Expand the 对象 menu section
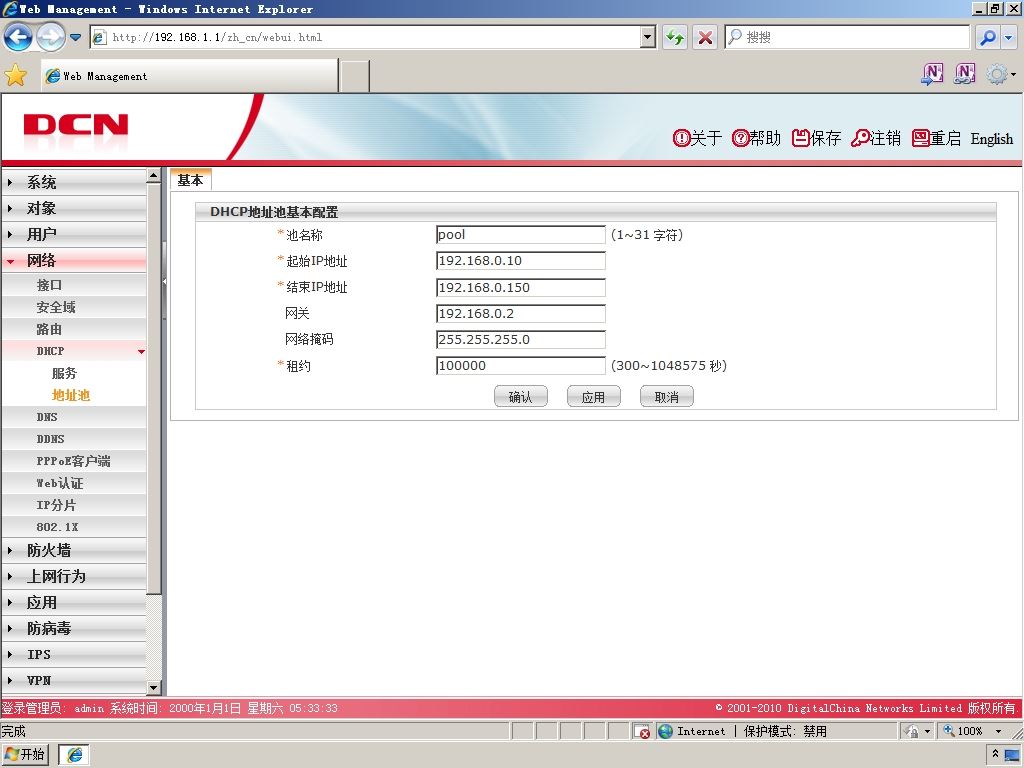The height and width of the screenshot is (768, 1024). click(74, 208)
